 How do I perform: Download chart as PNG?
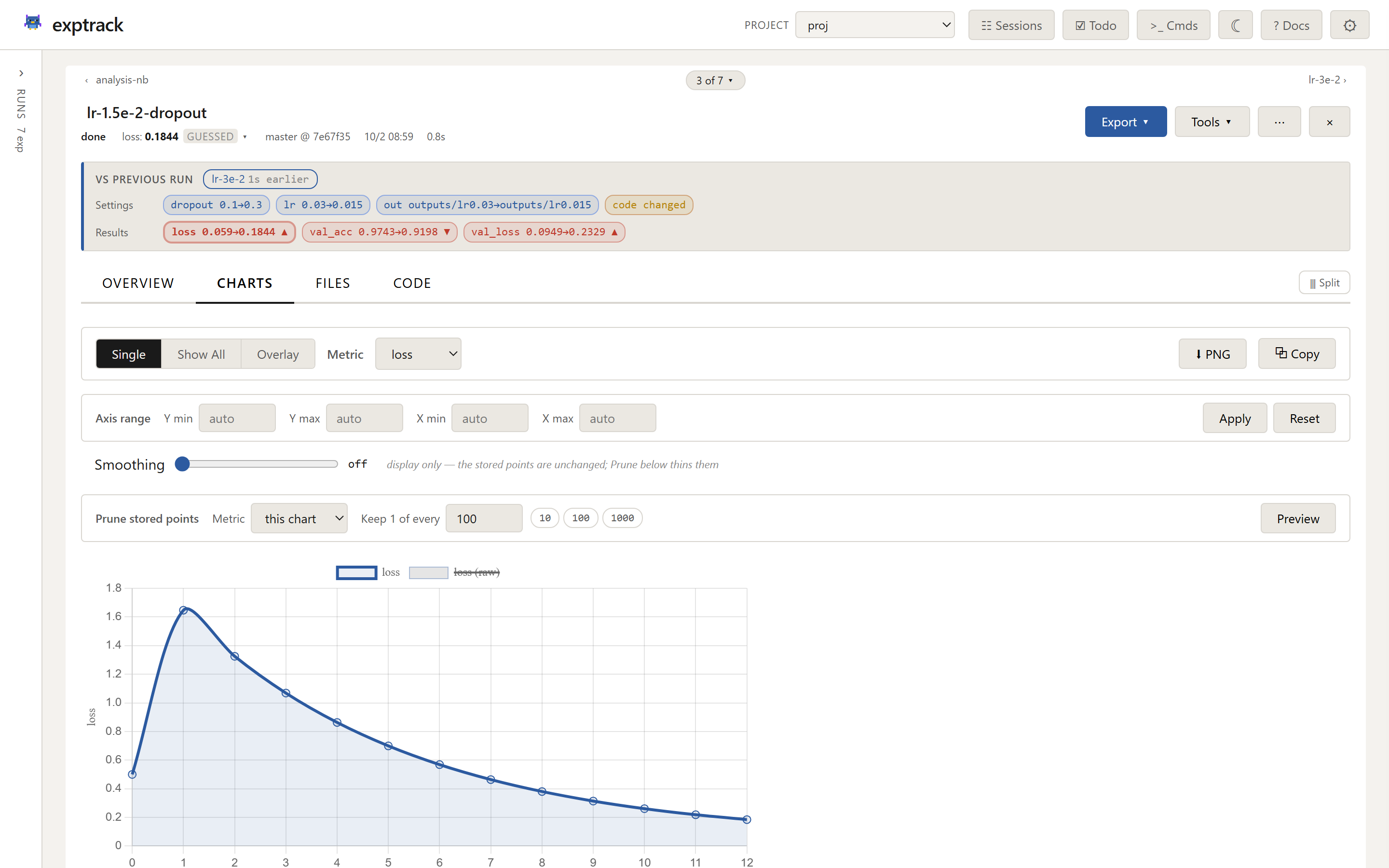click(x=1212, y=354)
